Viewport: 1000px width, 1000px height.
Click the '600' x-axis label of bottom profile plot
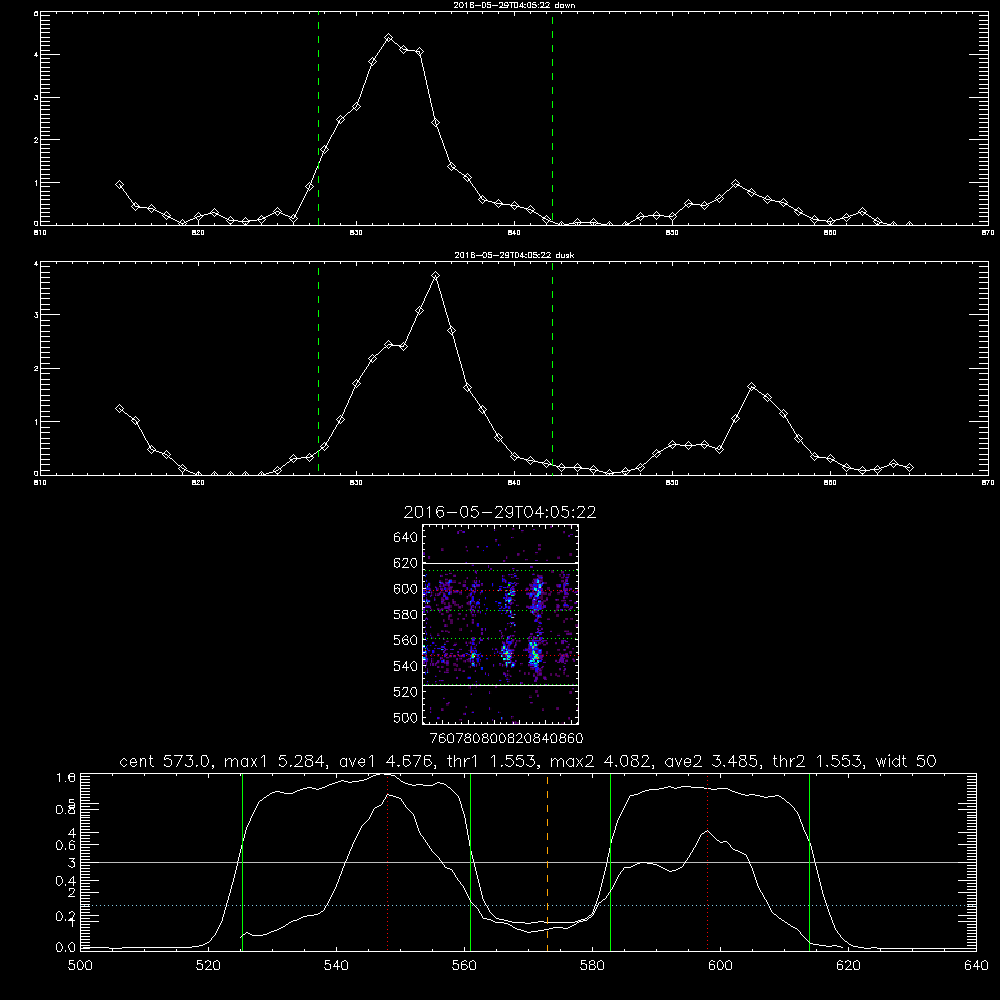click(720, 966)
